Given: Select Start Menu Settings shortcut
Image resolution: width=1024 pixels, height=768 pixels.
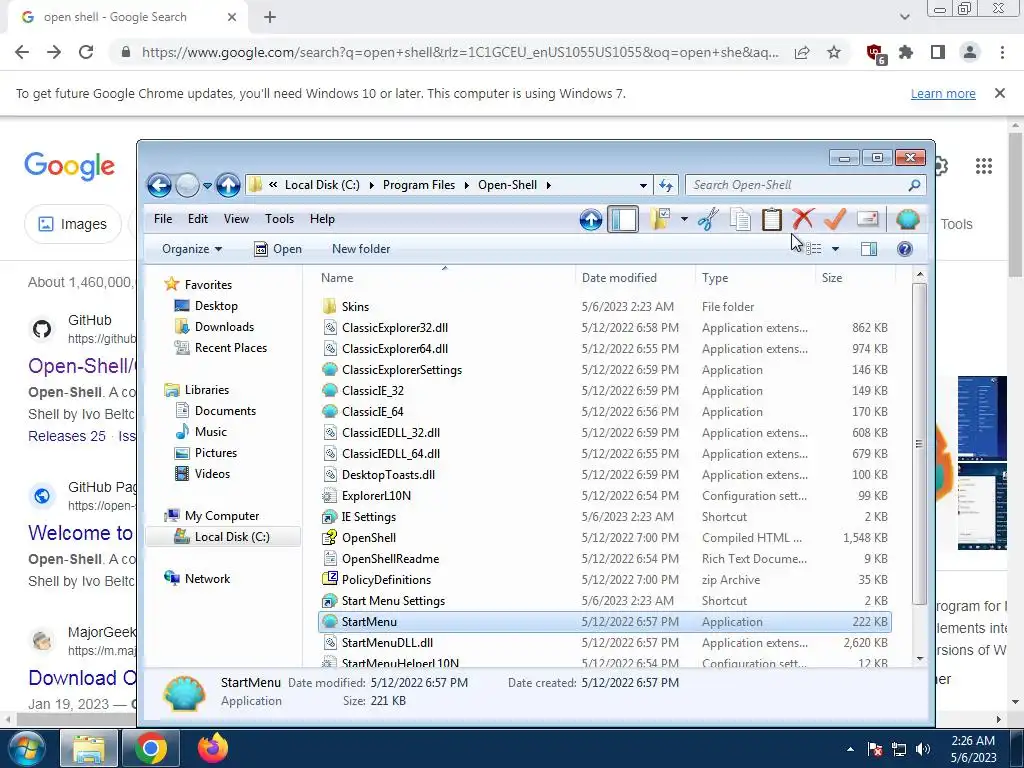Looking at the screenshot, I should 393,600.
